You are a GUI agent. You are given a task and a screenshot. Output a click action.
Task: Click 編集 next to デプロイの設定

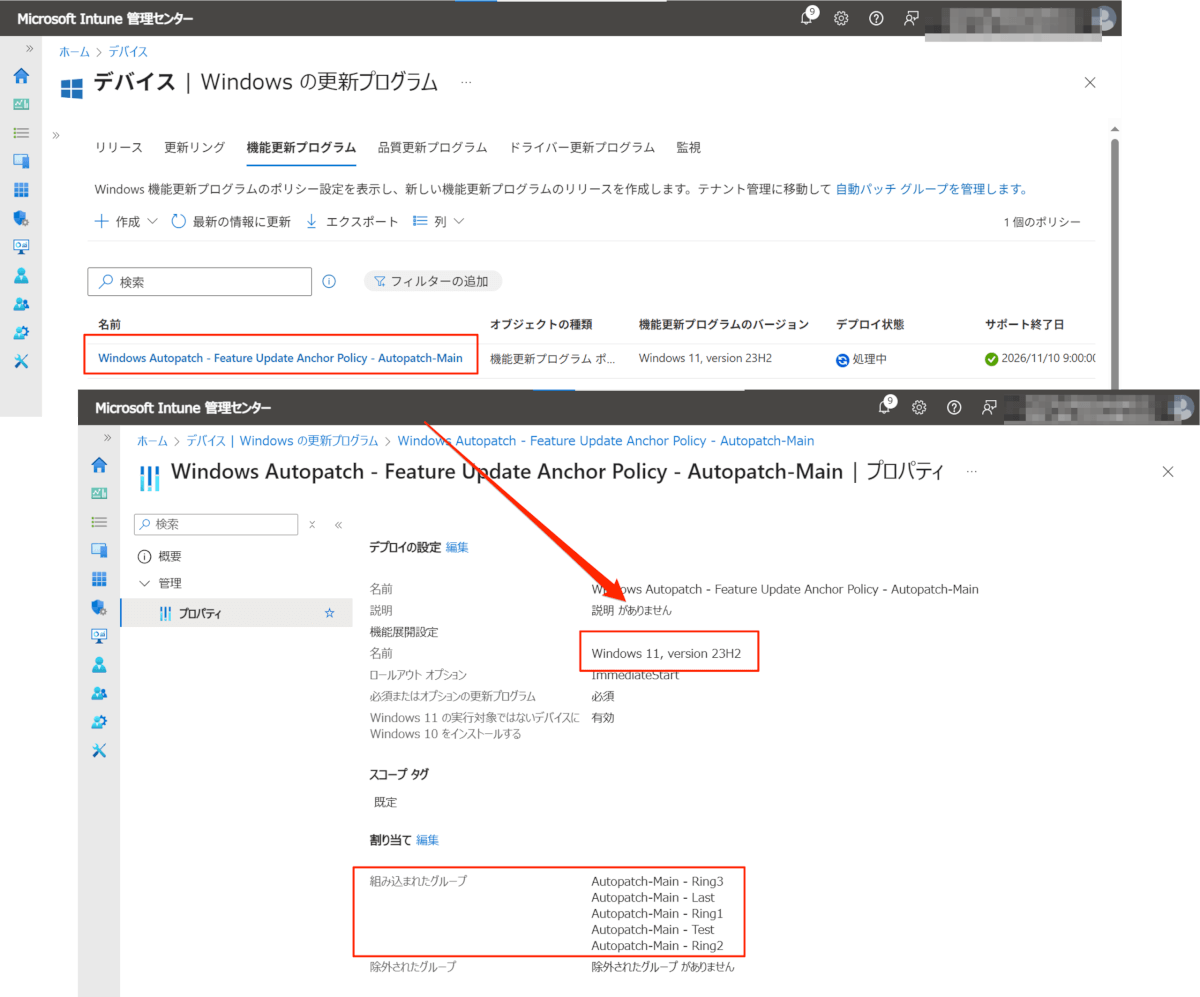pyautogui.click(x=457, y=547)
